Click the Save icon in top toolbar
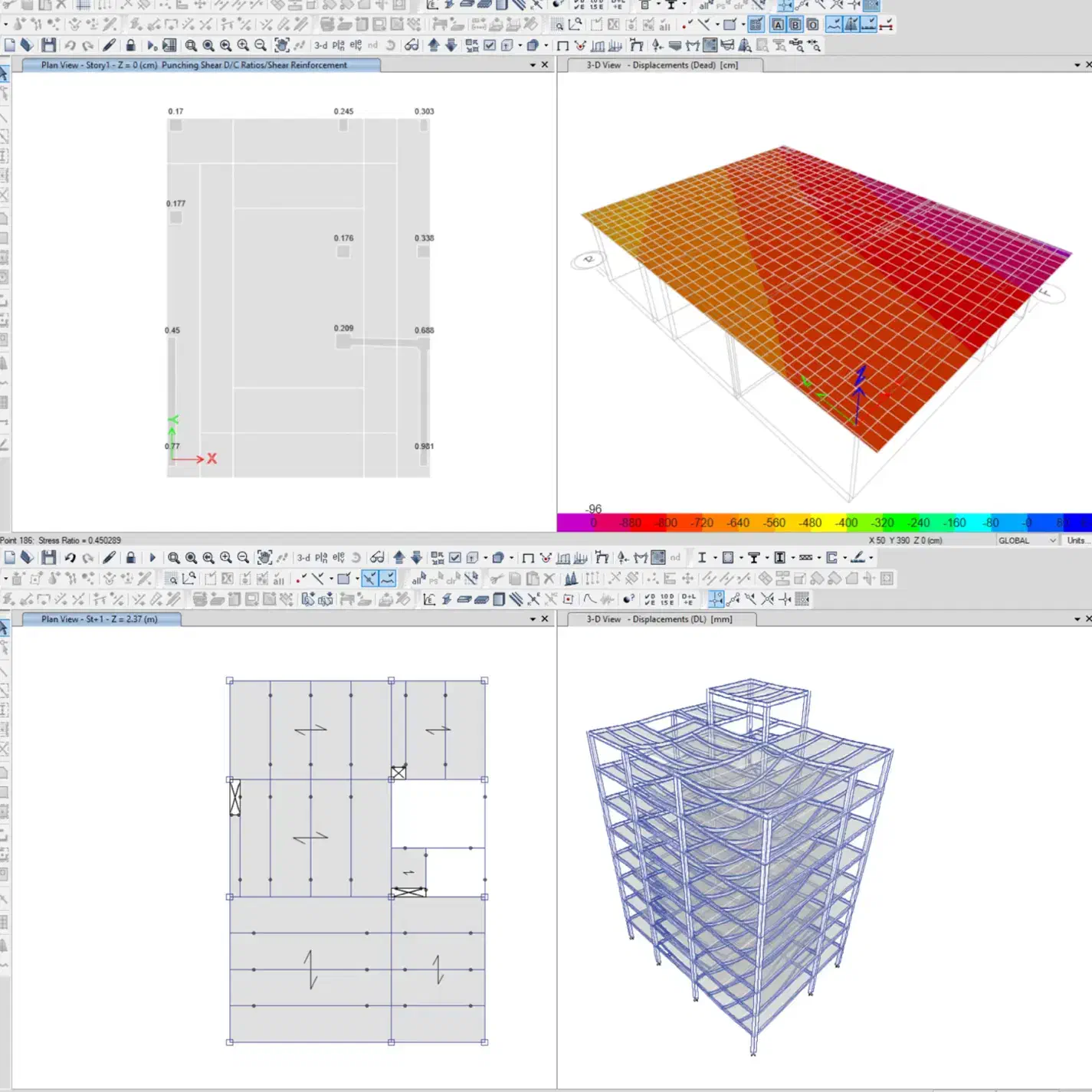The image size is (1092, 1092). click(x=48, y=45)
